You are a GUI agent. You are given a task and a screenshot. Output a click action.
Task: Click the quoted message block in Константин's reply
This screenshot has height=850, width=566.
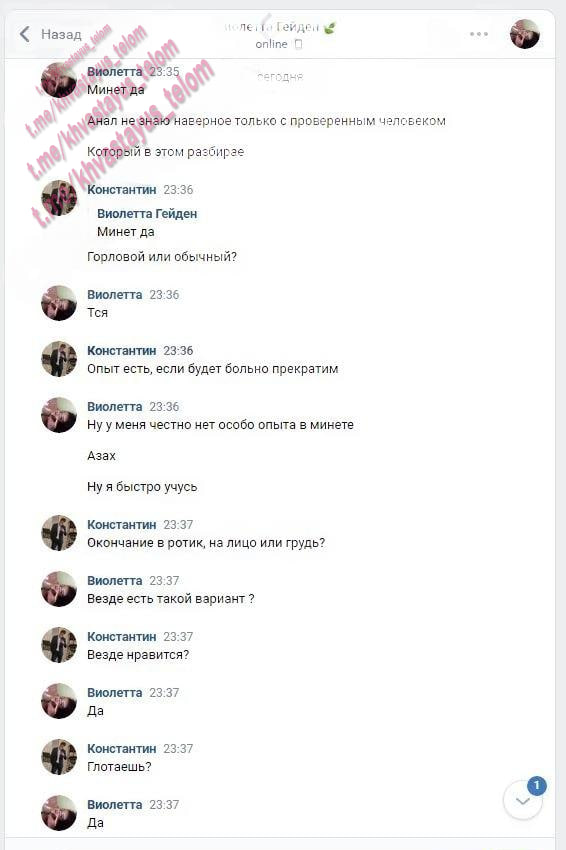click(x=147, y=223)
